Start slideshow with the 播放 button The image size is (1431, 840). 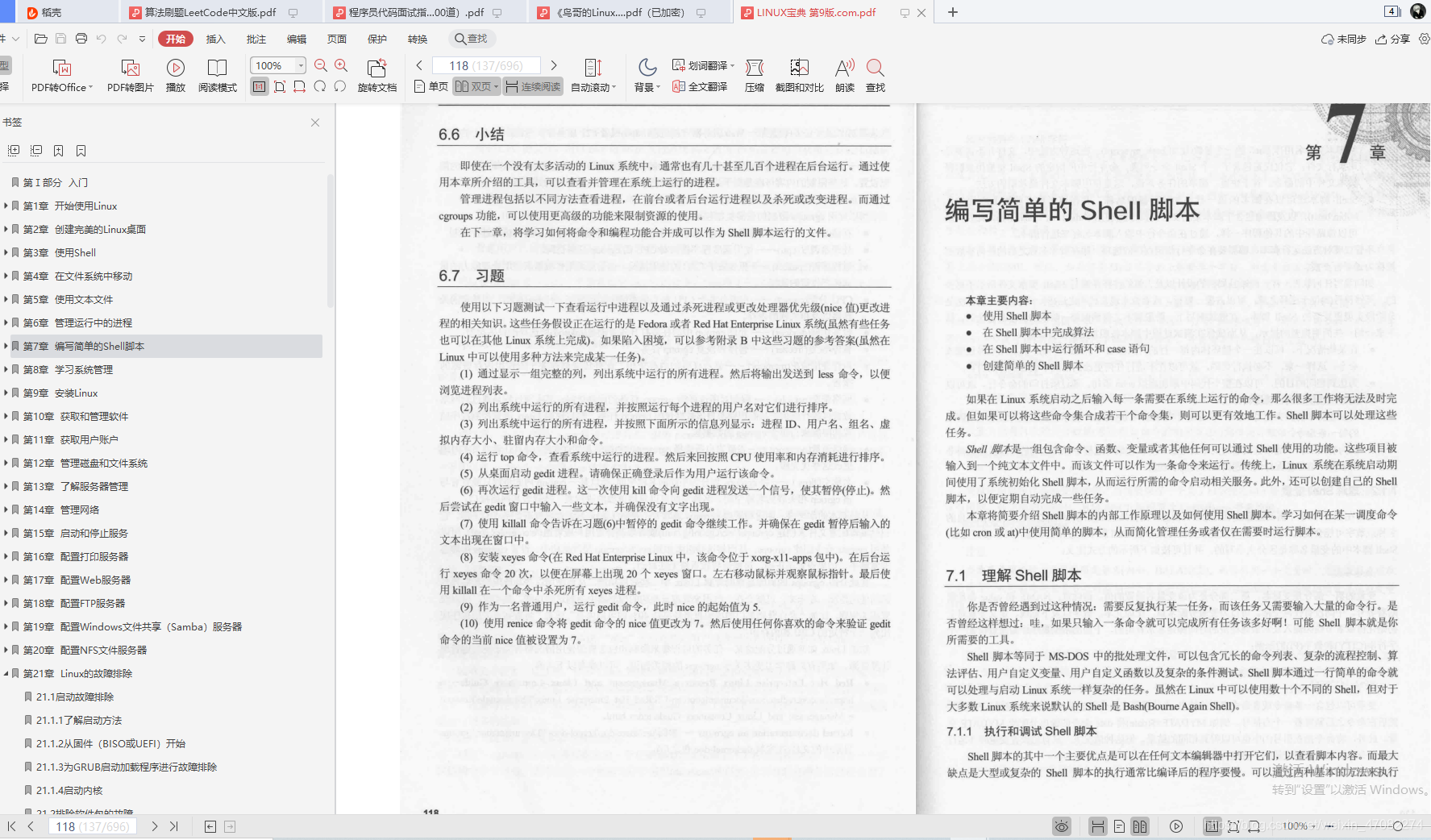176,75
